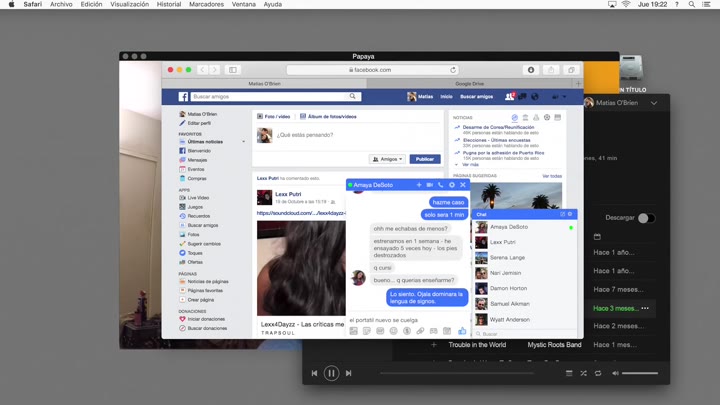Expand Matias O'Brien account menu in player

[654, 103]
